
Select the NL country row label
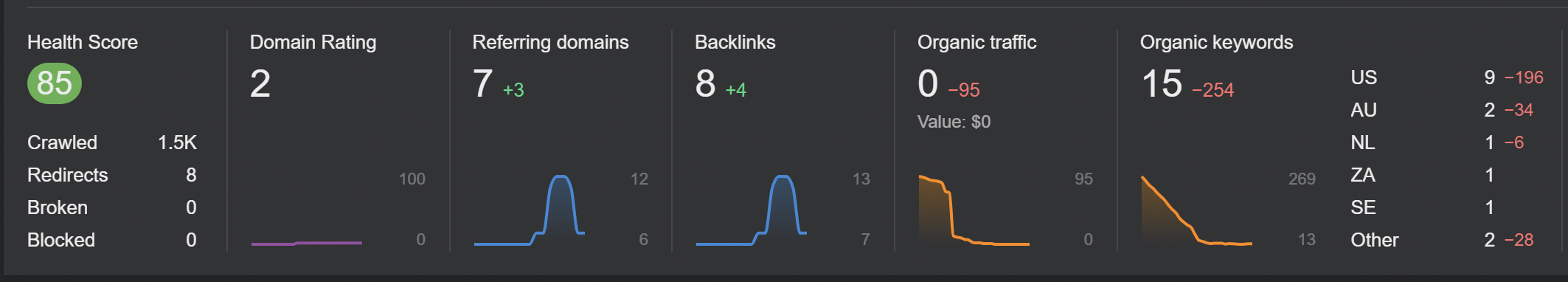(x=1362, y=142)
